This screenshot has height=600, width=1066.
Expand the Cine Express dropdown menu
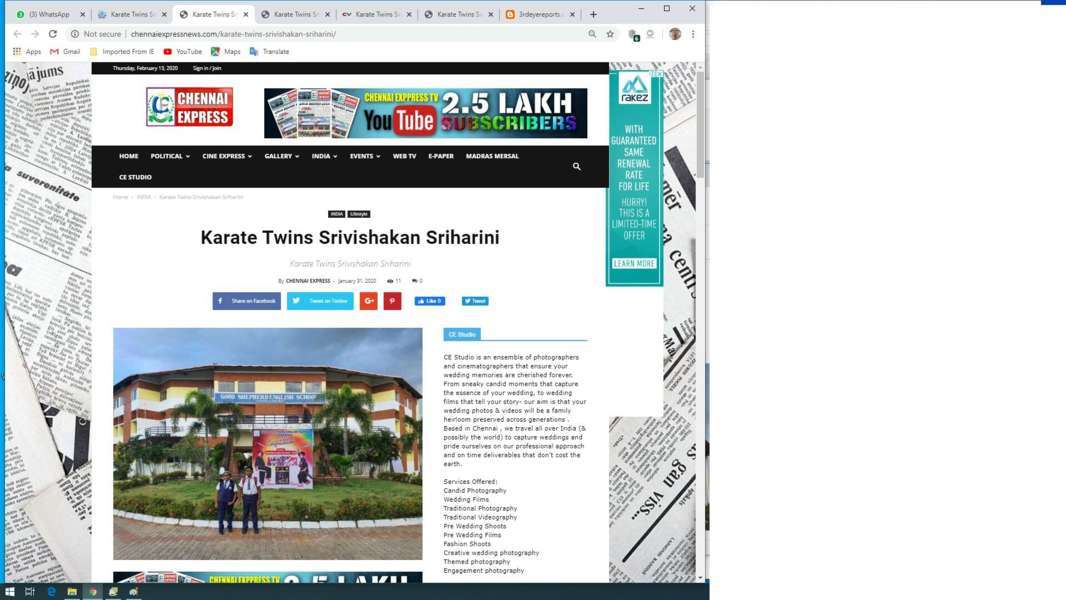tap(227, 156)
